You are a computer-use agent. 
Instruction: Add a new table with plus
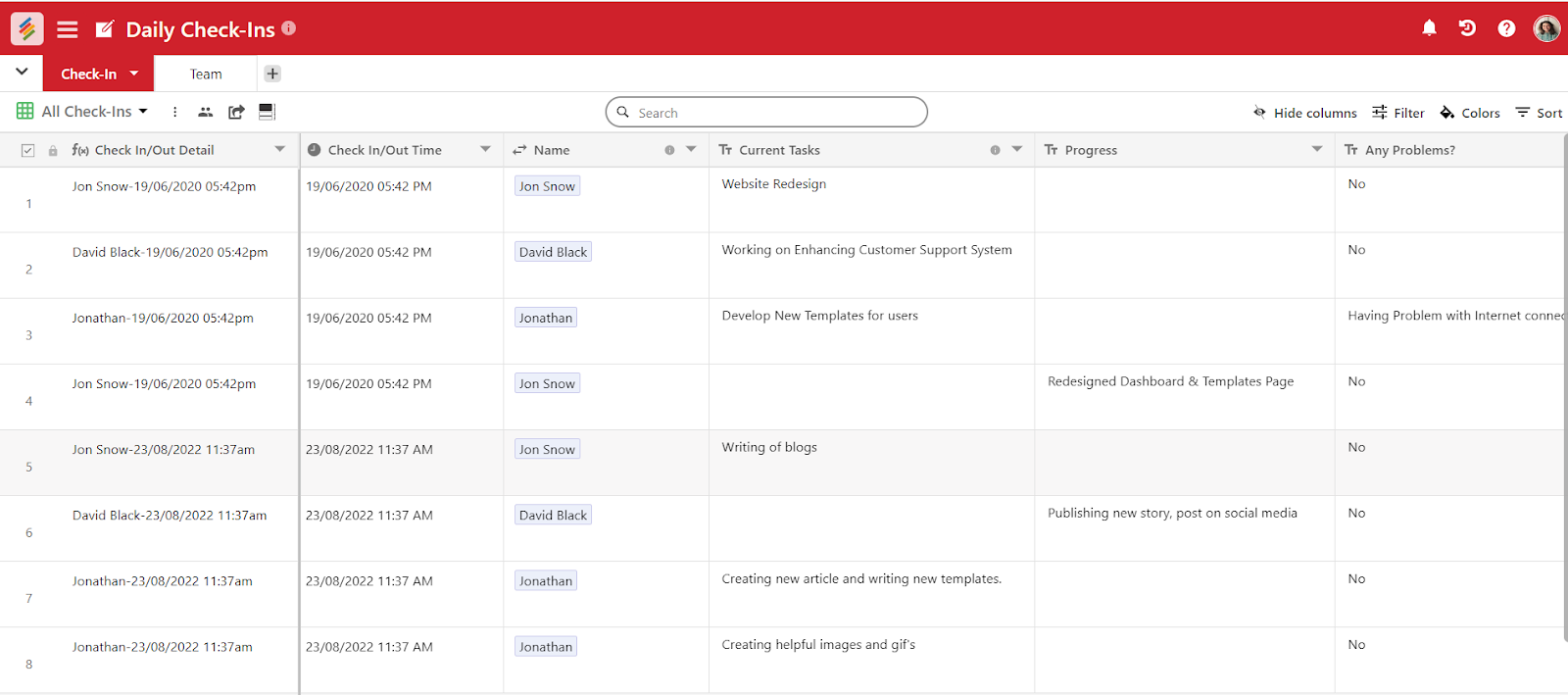point(272,74)
